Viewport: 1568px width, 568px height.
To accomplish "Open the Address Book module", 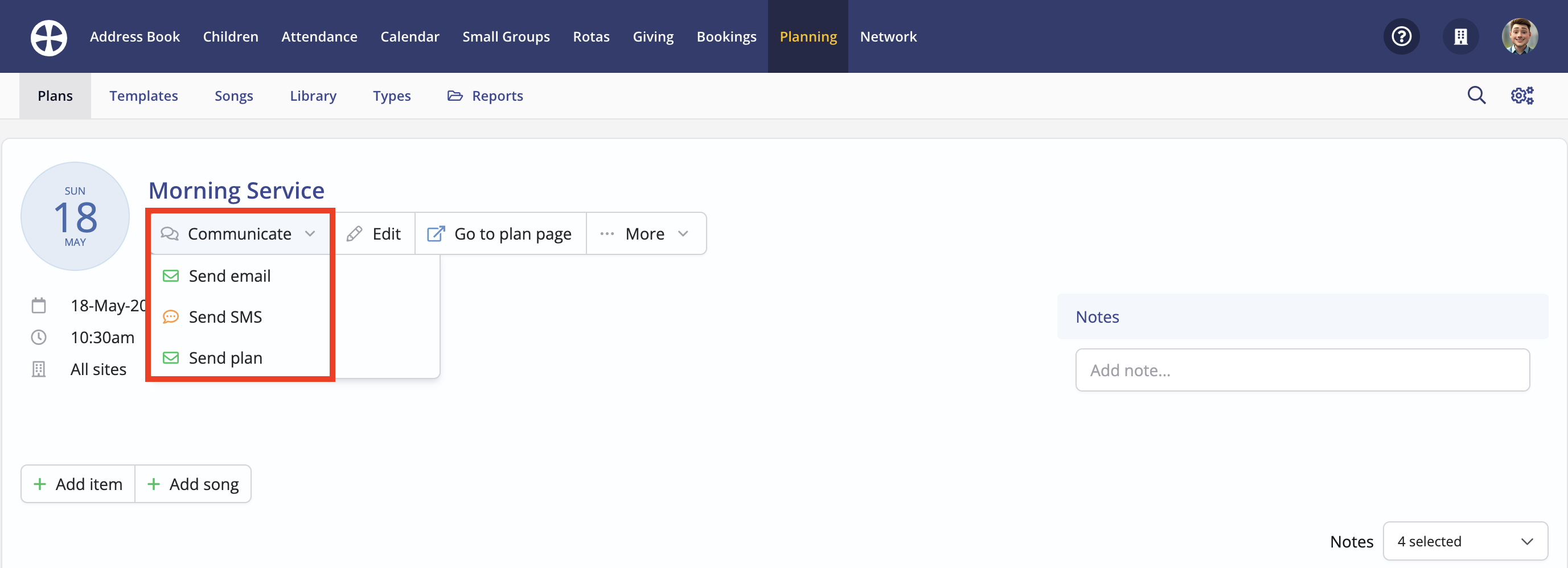I will (134, 36).
